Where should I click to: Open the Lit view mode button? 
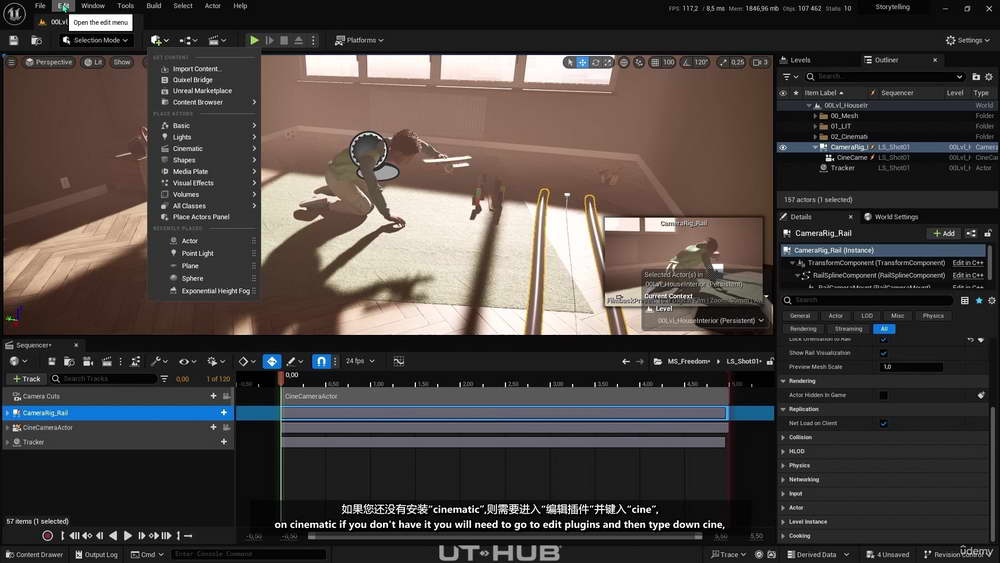(x=93, y=62)
